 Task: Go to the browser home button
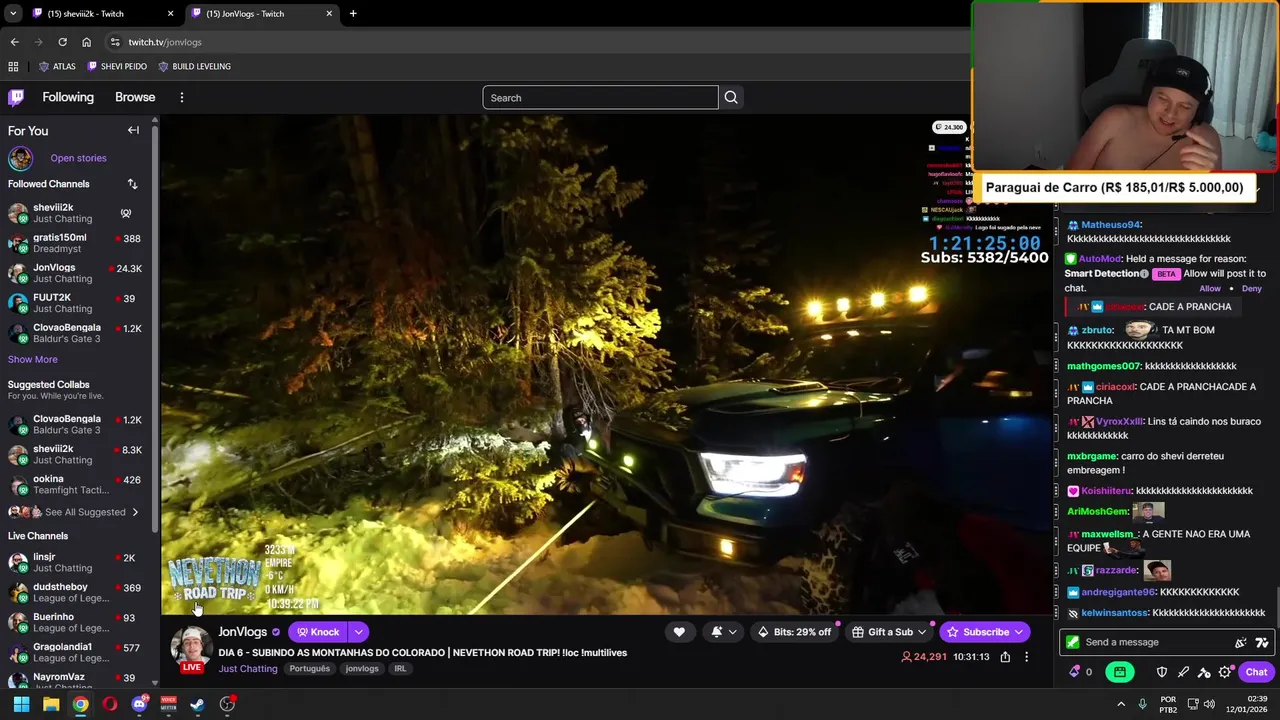coord(86,42)
